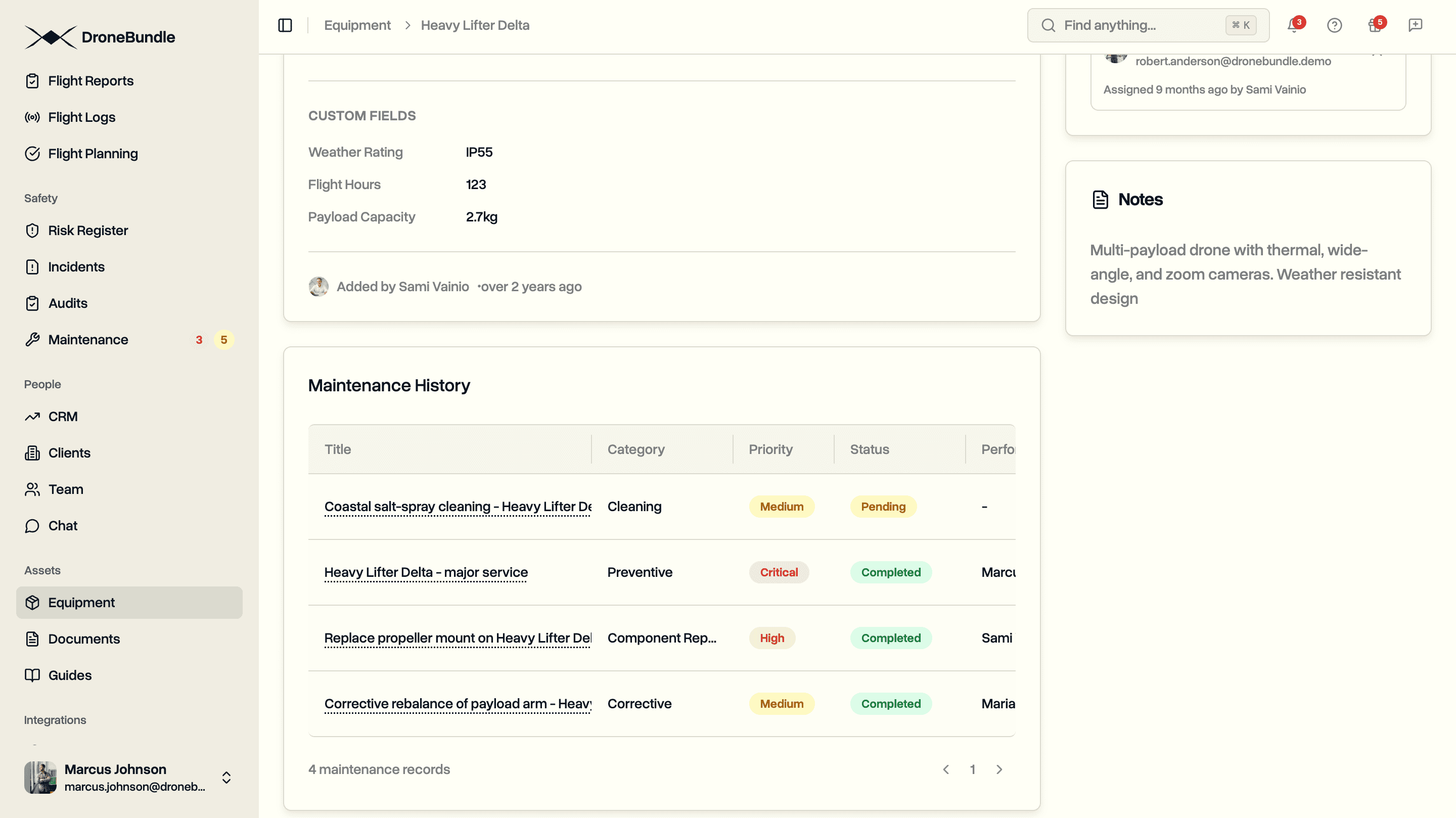
Task: Click the Flight Planning check icon
Action: pos(32,154)
